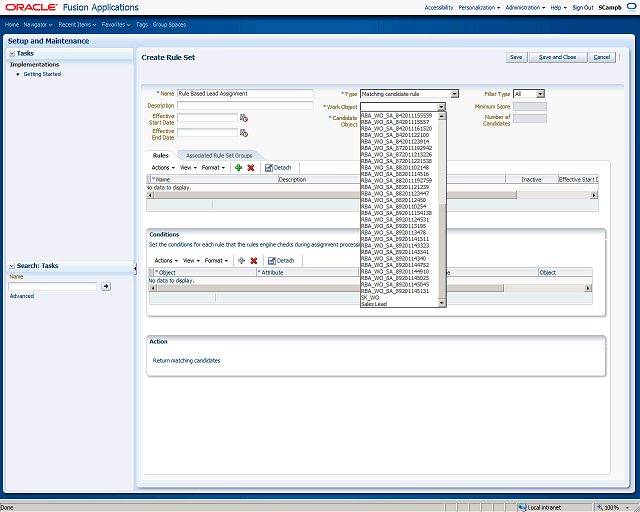Select Sales Lead from the work object list
The height and width of the screenshot is (512, 640).
point(399,304)
